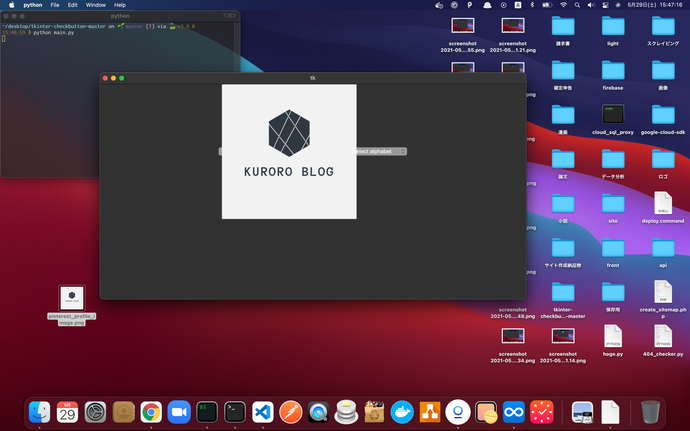Click the KURORO BLOG image in tk window

pyautogui.click(x=289, y=151)
